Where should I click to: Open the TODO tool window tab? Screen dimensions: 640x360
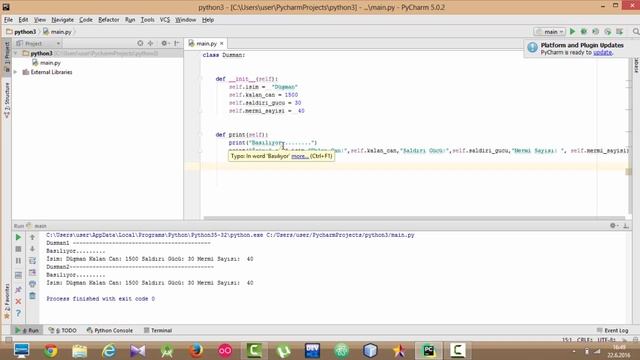(62, 330)
